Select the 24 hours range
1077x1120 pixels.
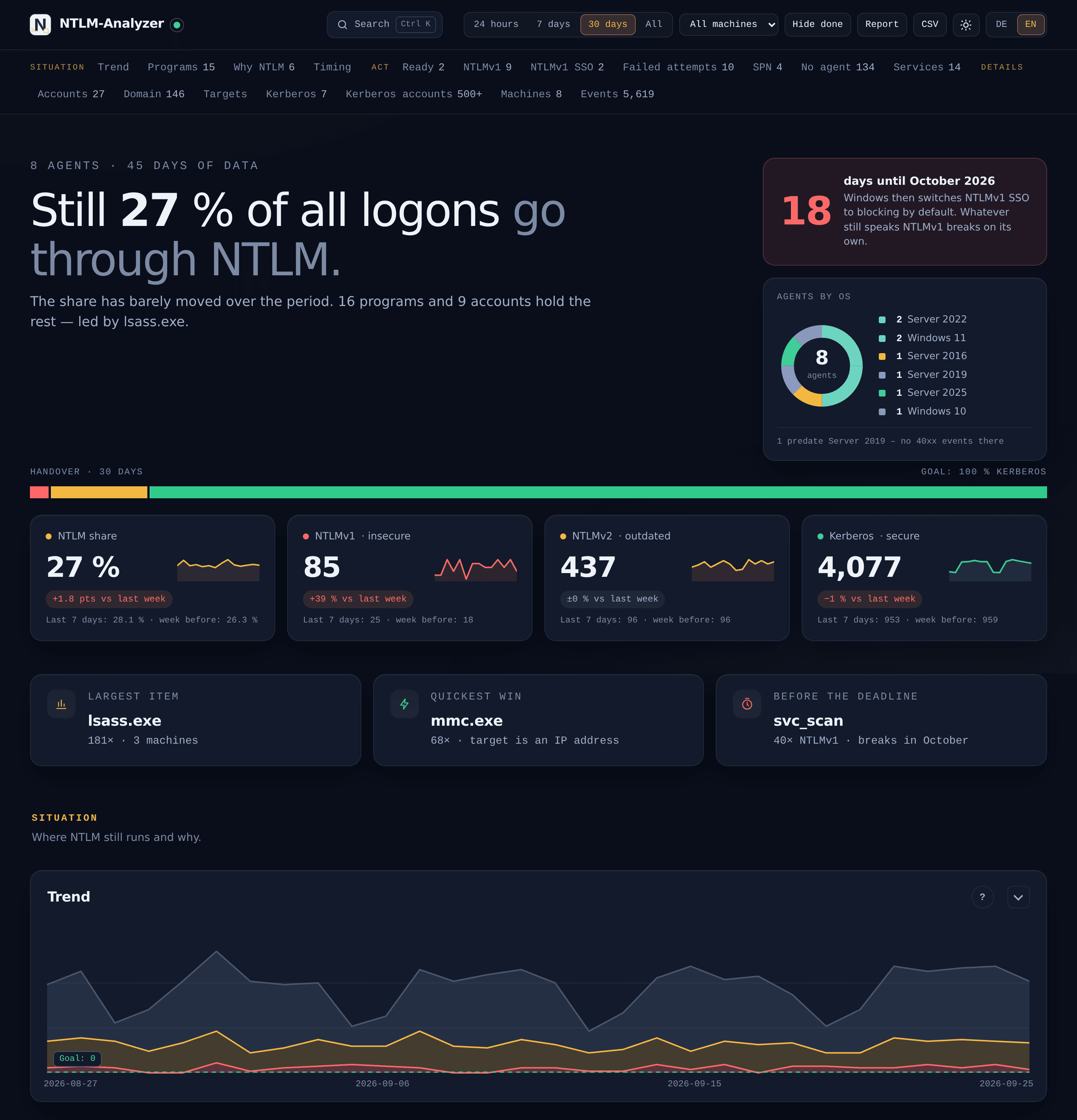pos(496,25)
